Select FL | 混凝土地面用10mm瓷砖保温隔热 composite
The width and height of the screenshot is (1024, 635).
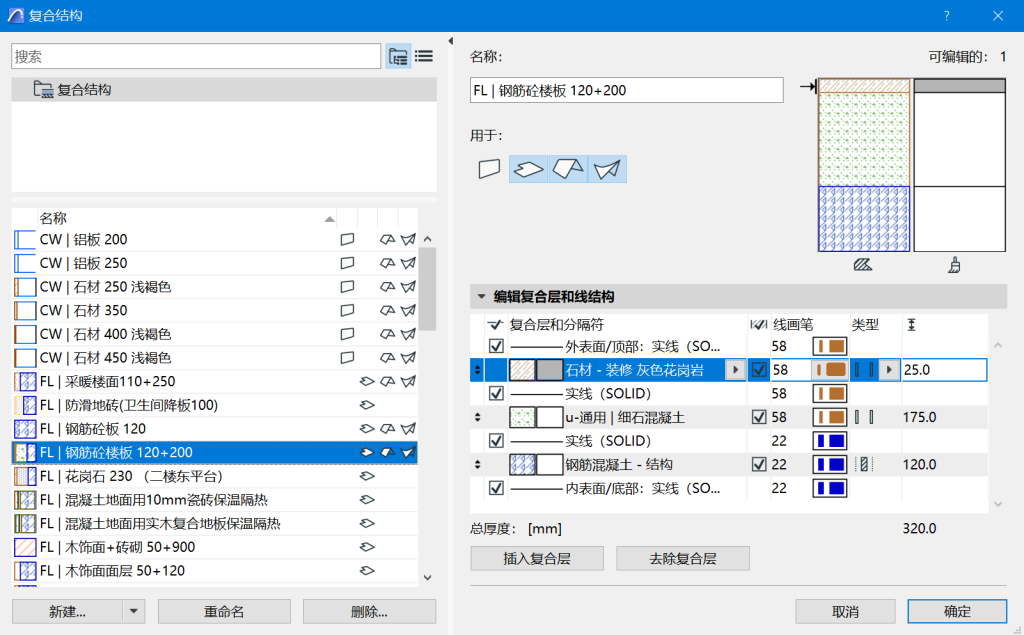(x=216, y=500)
